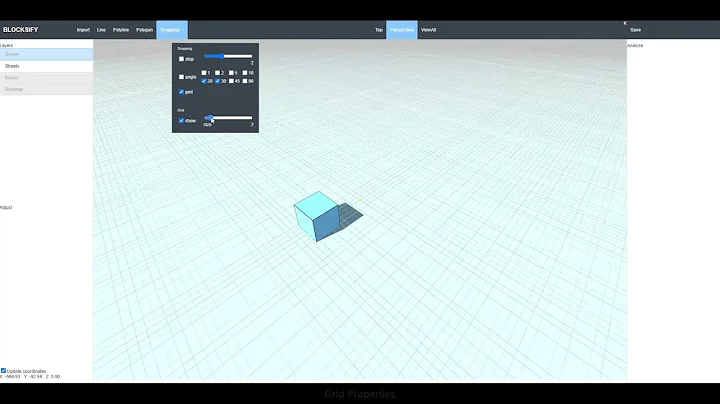Click the ViewAll button
Screen dimensions: 720x404
pyautogui.click(x=428, y=30)
